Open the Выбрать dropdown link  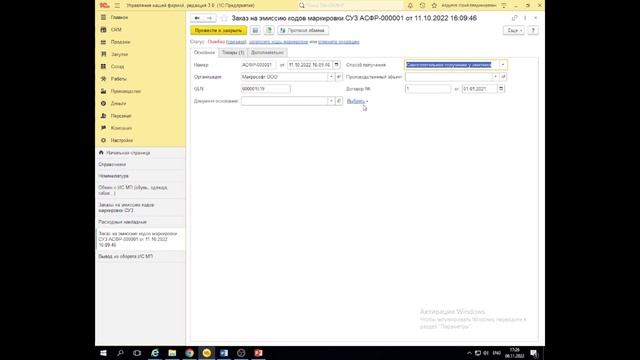point(357,101)
